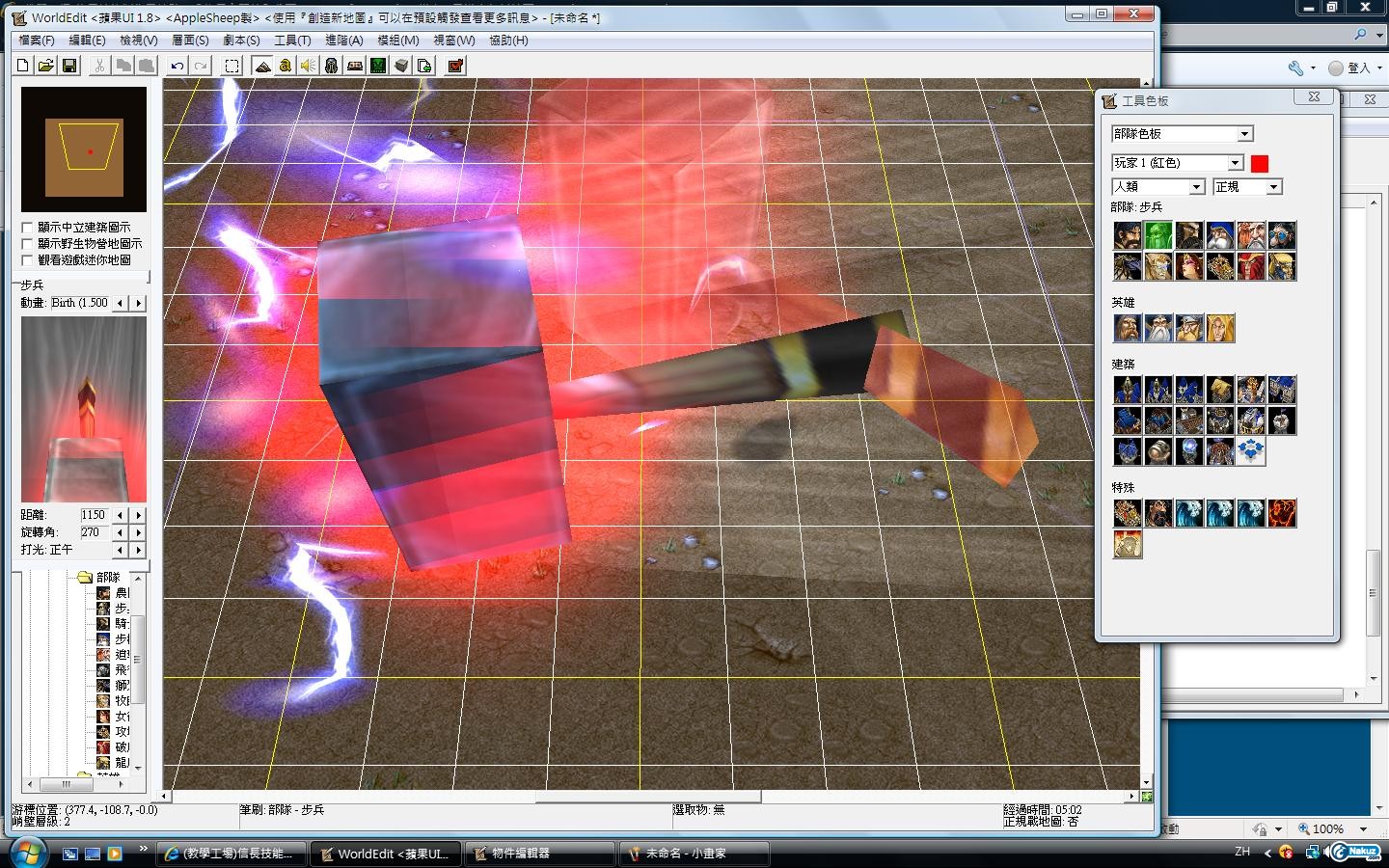Screen dimensions: 1389x868
Task: Select the Gryphon Rider unit in palette
Action: click(x=1128, y=266)
